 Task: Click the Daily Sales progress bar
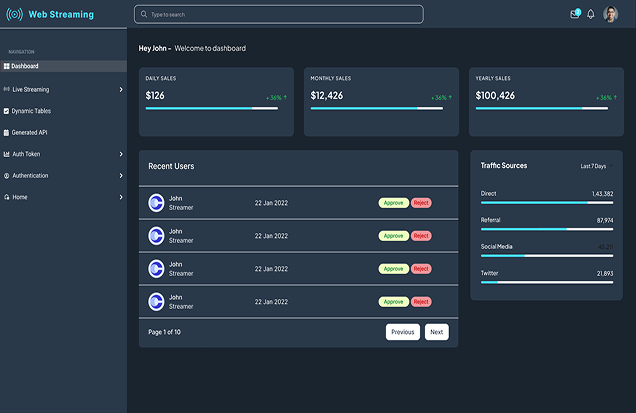[x=212, y=108]
